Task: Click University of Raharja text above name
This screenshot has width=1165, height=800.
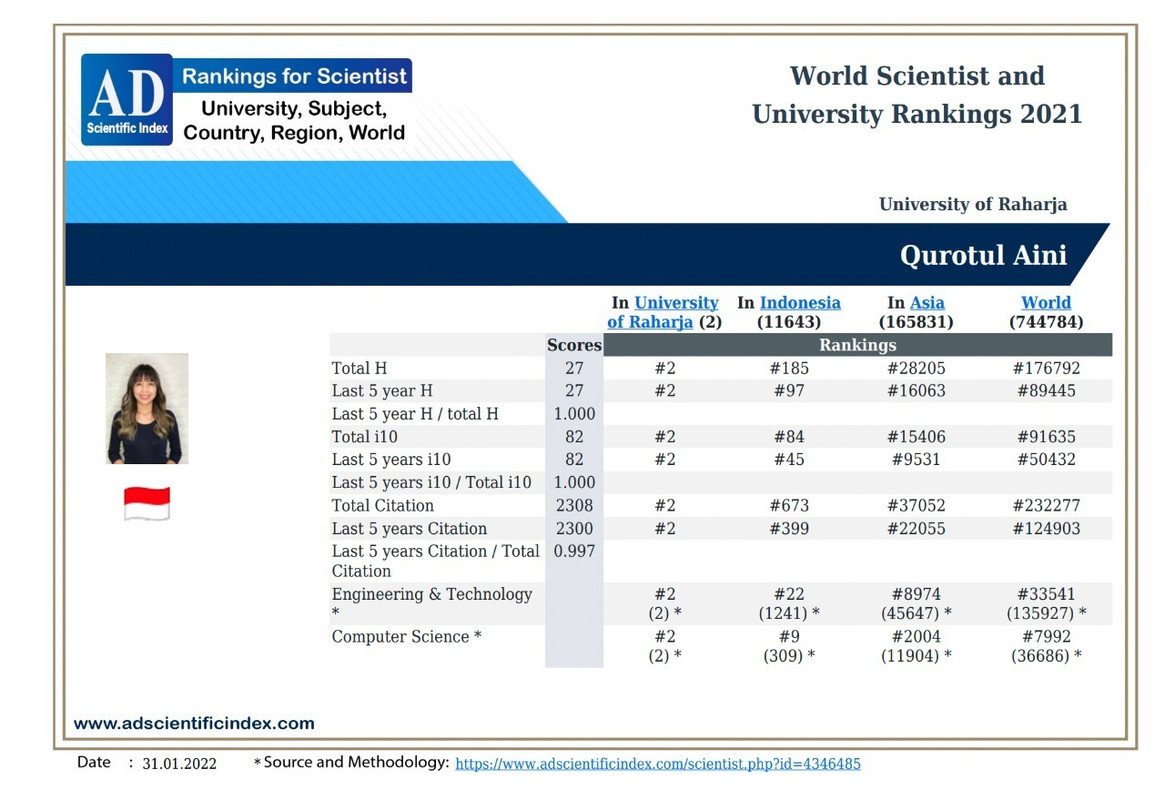Action: click(973, 204)
